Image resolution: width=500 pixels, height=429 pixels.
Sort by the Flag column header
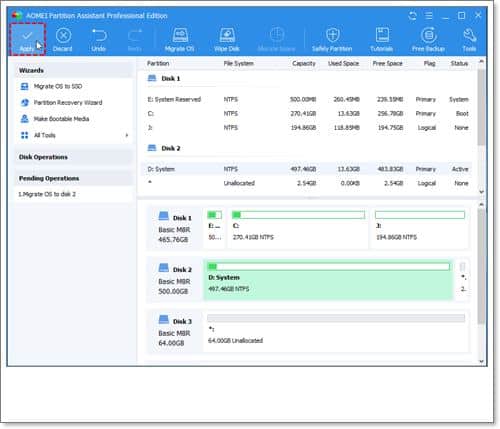[x=429, y=63]
